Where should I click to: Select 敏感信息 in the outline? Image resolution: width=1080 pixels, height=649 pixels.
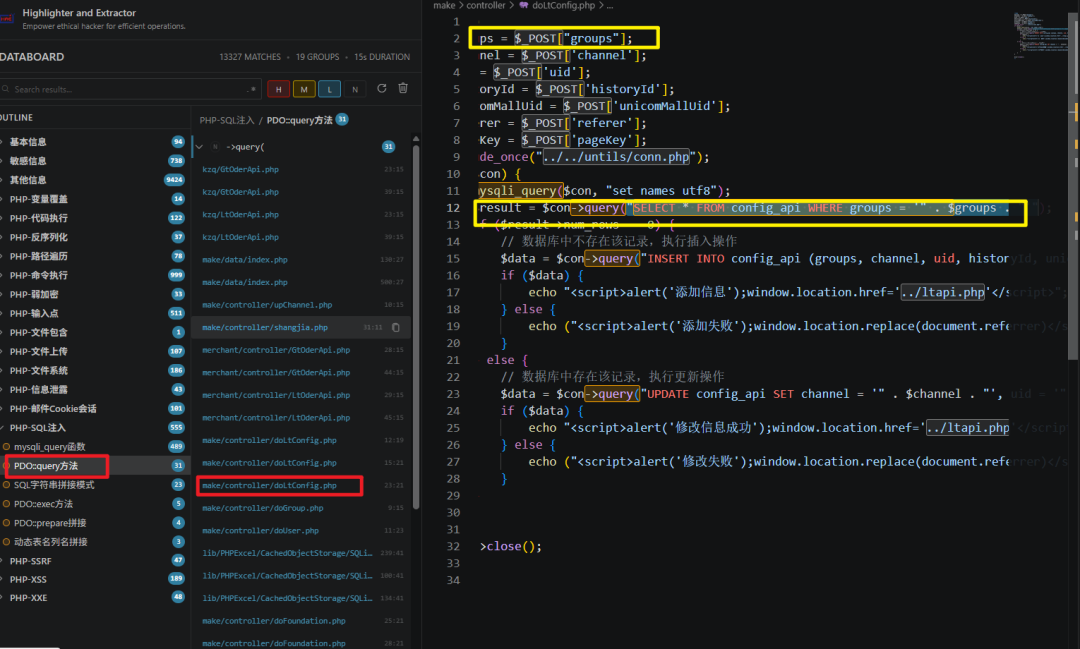28,161
